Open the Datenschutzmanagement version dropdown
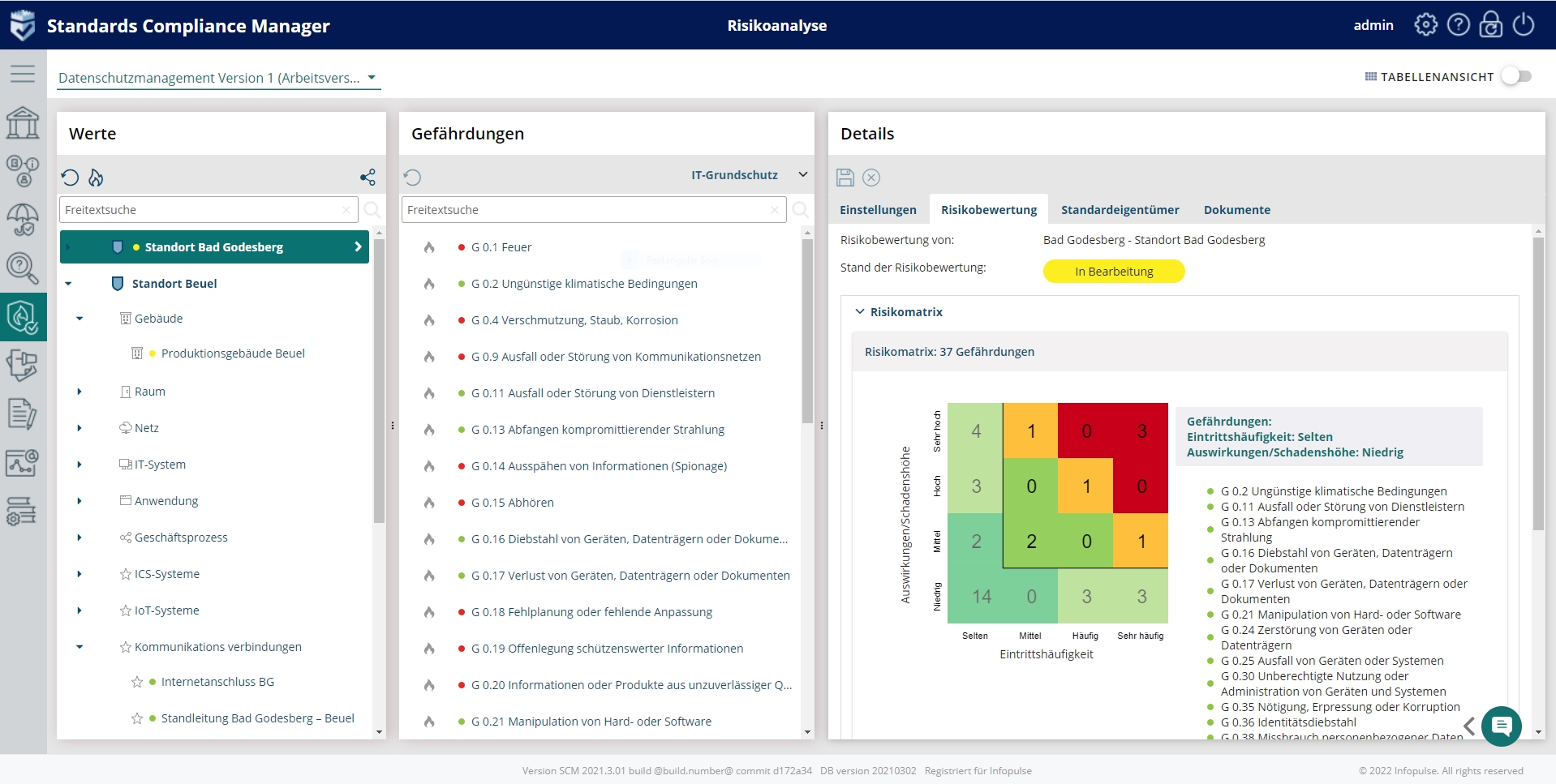 (x=217, y=78)
